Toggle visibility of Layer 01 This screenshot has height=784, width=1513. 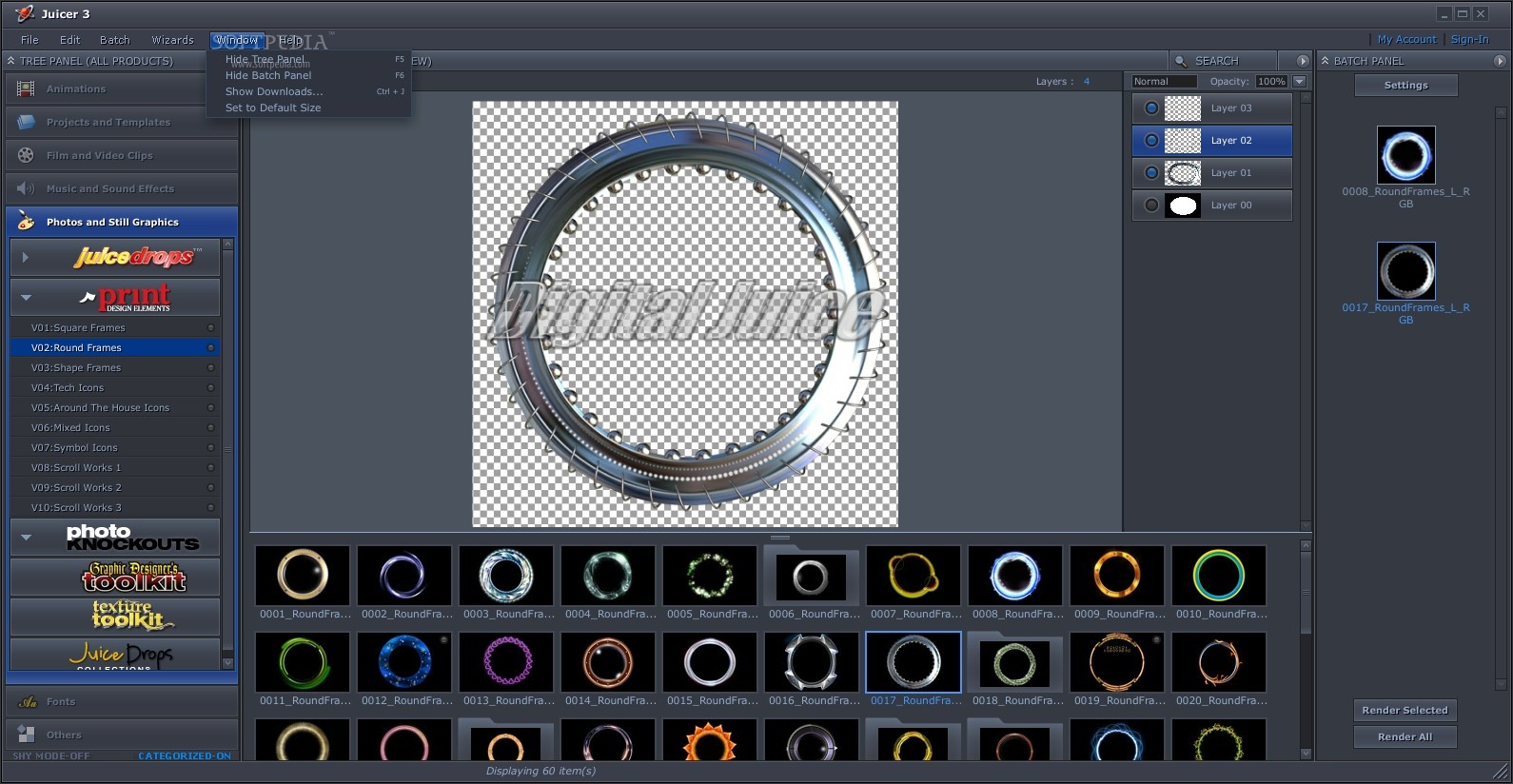[x=1151, y=173]
